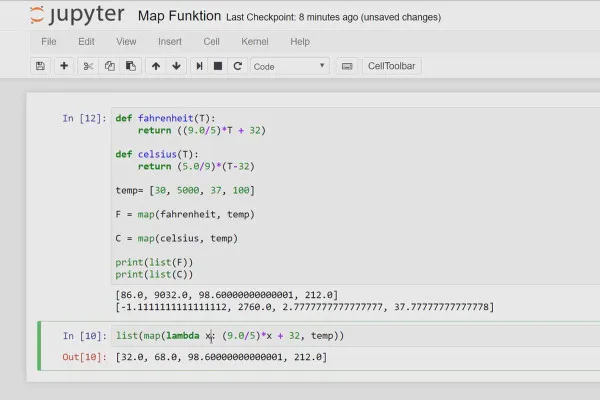Click the Jupyter logo
Screen dimensions: 600x400
click(77, 16)
